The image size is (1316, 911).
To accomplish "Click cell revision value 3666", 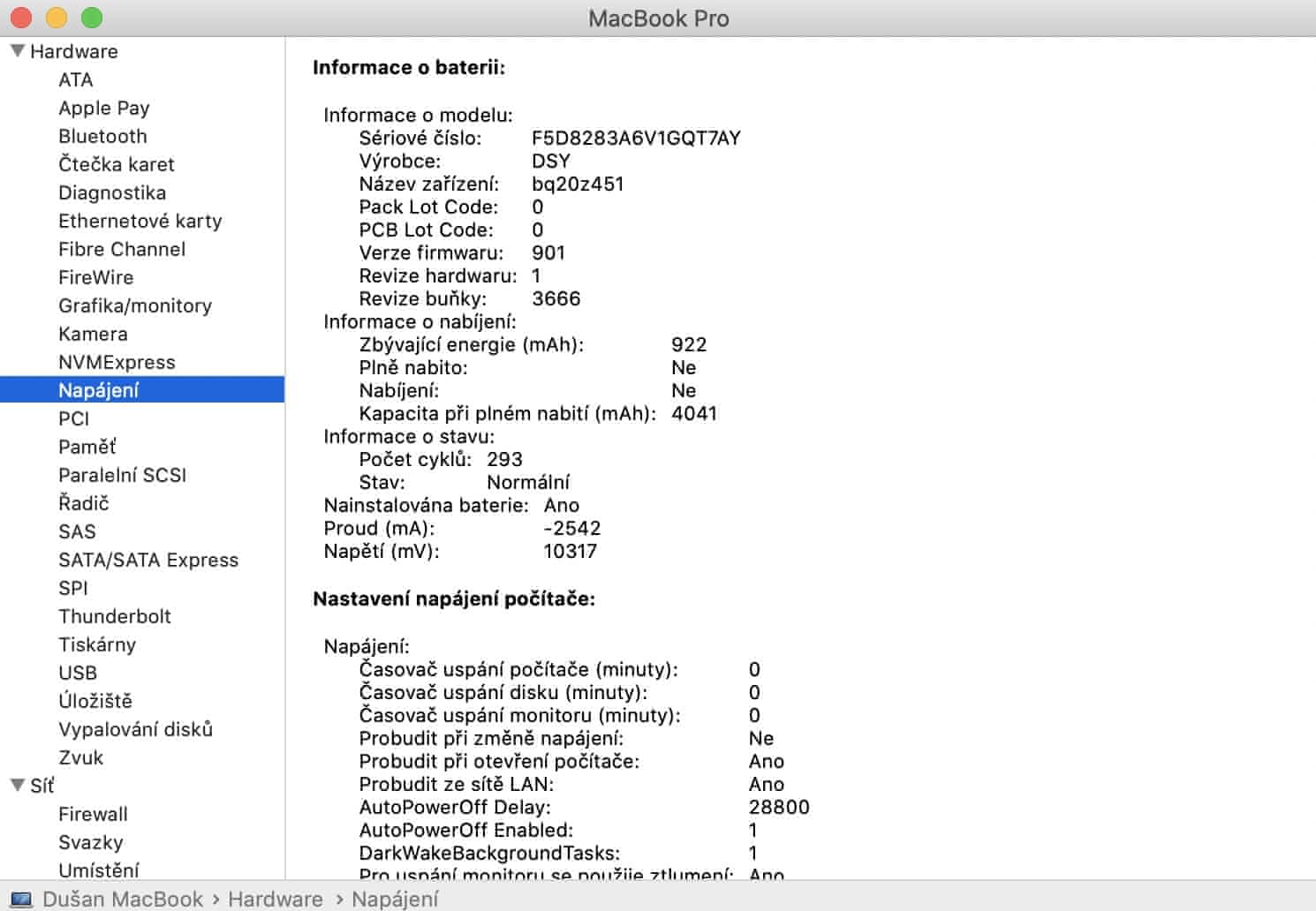I will pos(556,298).
